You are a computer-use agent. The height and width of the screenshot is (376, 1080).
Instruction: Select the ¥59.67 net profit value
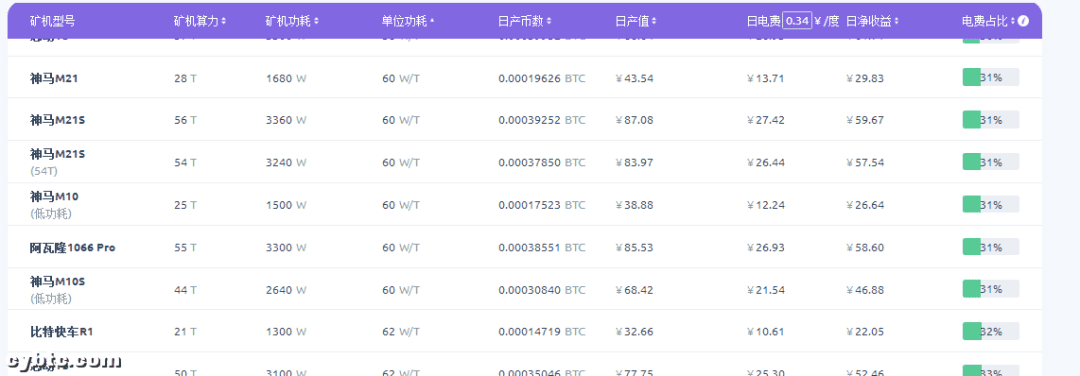pyautogui.click(x=865, y=120)
